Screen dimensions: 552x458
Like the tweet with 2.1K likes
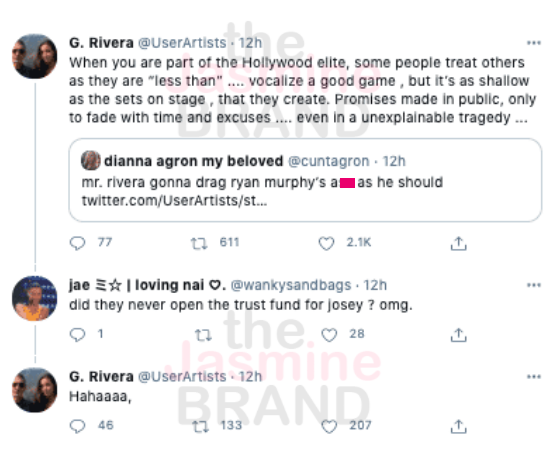coord(326,243)
